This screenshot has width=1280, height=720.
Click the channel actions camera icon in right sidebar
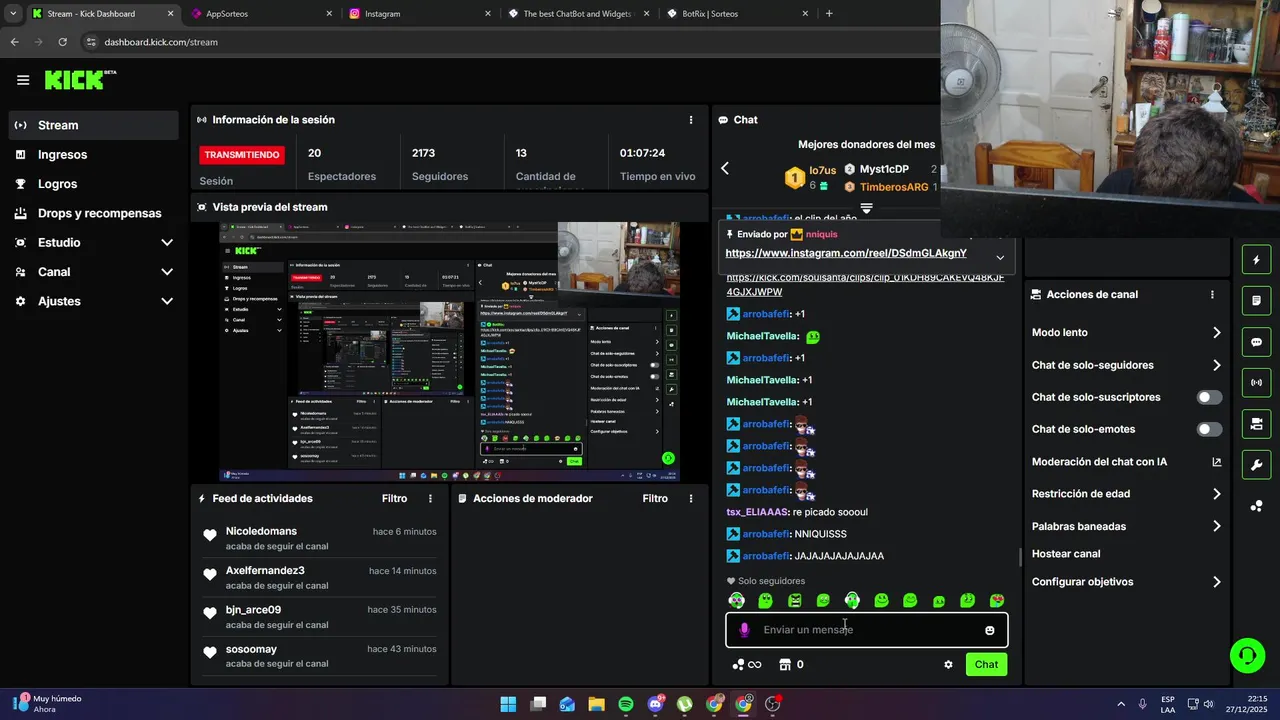tap(1256, 424)
